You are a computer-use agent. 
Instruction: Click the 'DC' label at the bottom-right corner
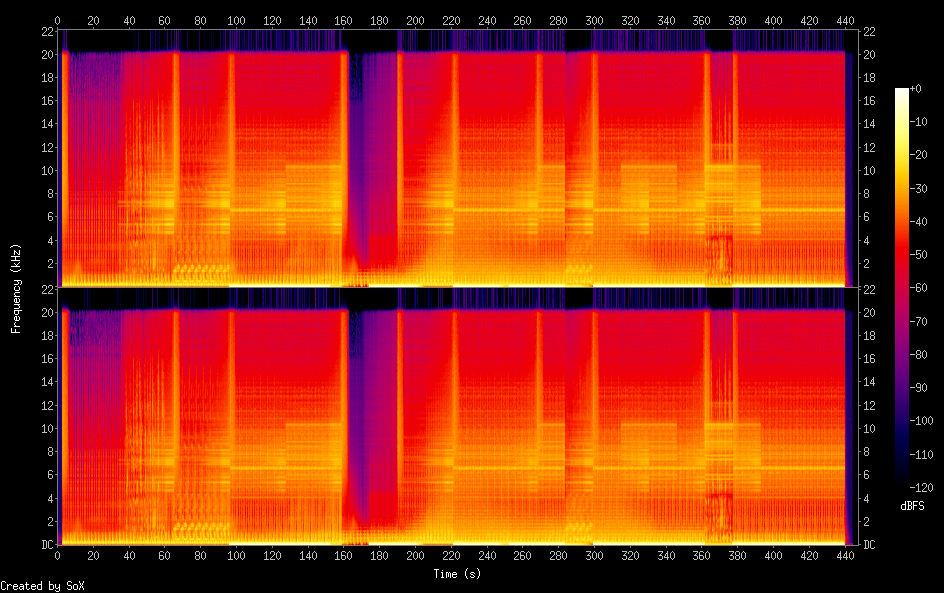869,545
